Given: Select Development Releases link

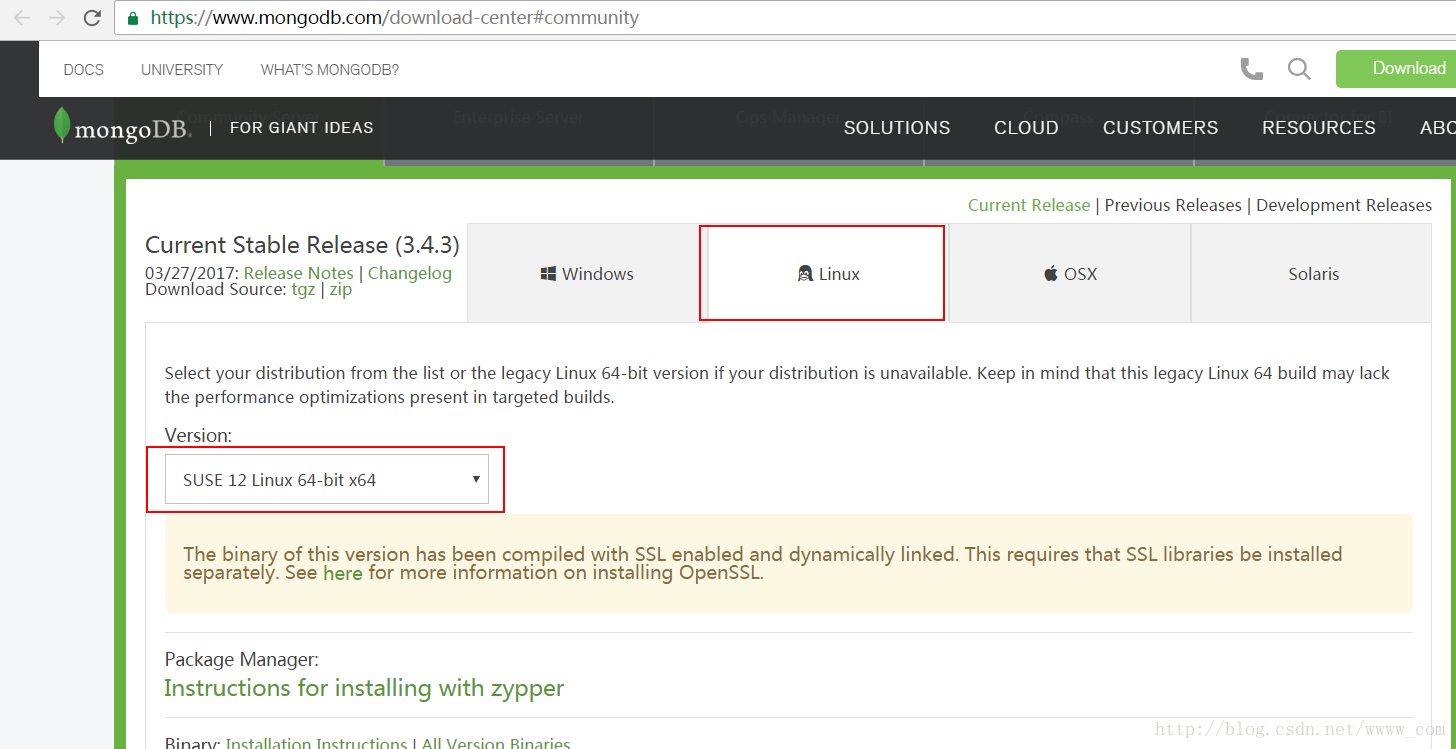Looking at the screenshot, I should coord(1344,205).
